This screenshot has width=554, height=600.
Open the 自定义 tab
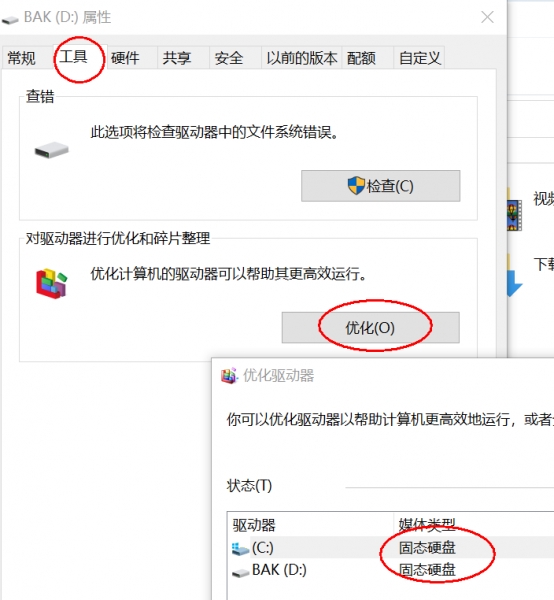(x=420, y=58)
